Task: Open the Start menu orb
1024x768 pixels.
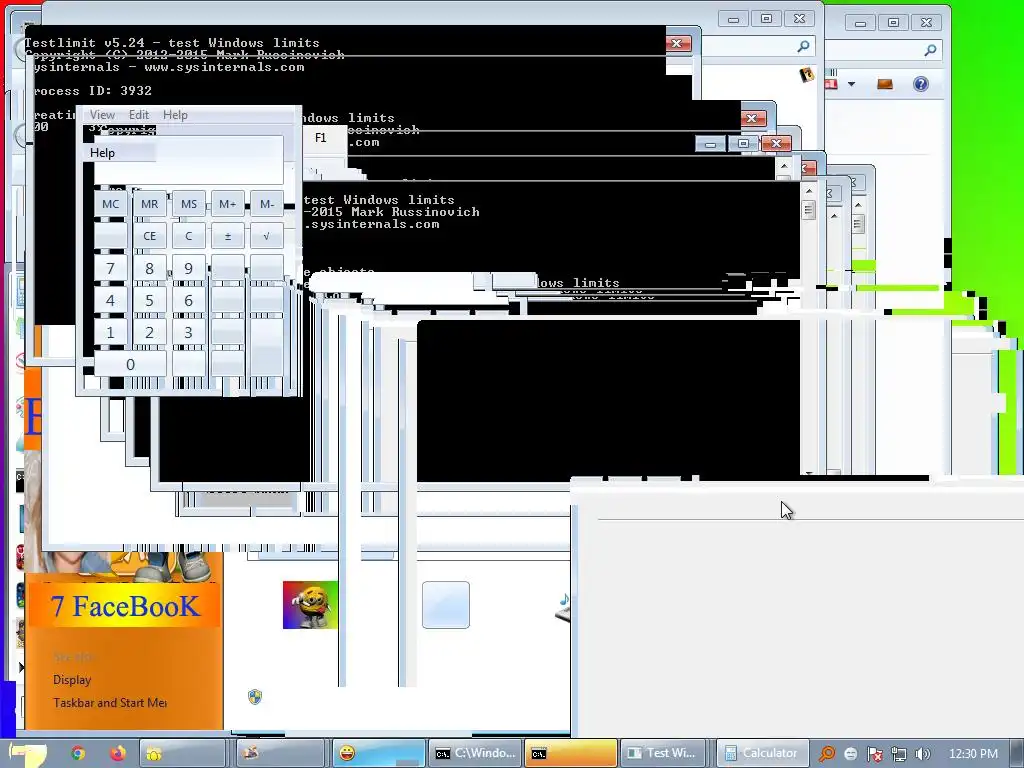Action: click(27, 754)
